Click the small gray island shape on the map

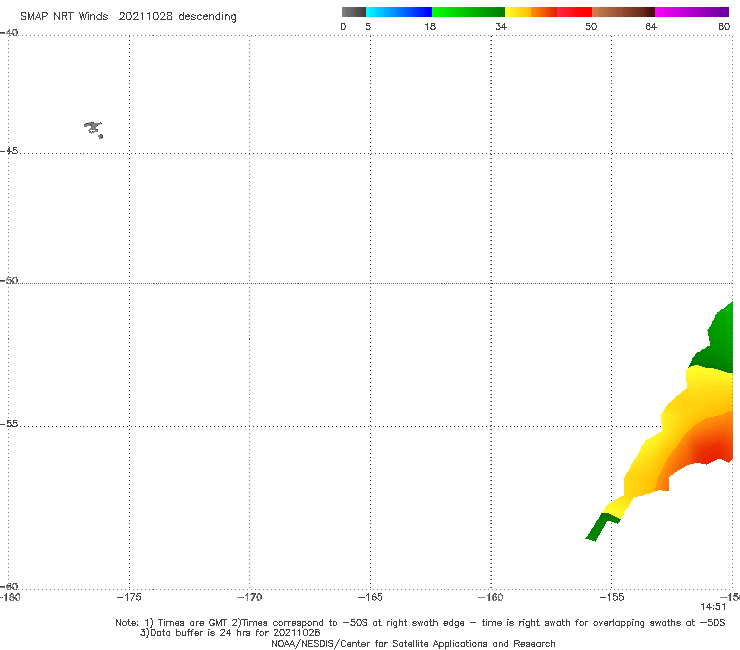(93, 129)
